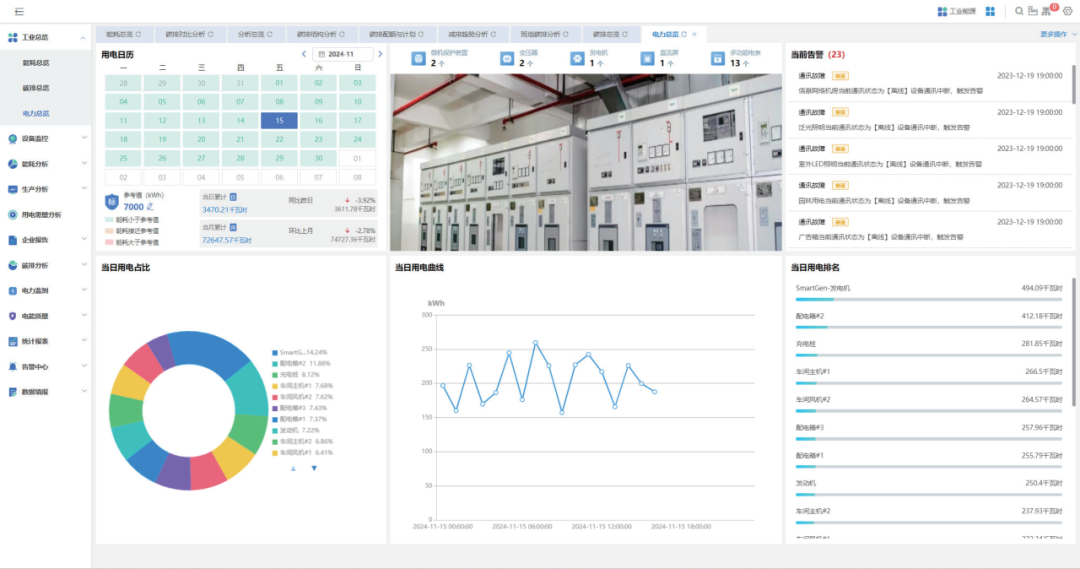1080x569 pixels.
Task: Click the 多功能电表 device icon
Action: 717,59
